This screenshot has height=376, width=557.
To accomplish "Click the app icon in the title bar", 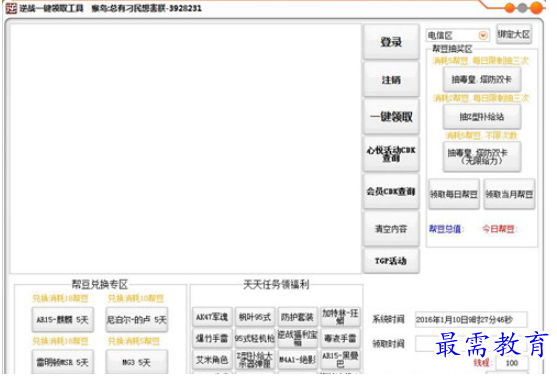I will (x=11, y=8).
